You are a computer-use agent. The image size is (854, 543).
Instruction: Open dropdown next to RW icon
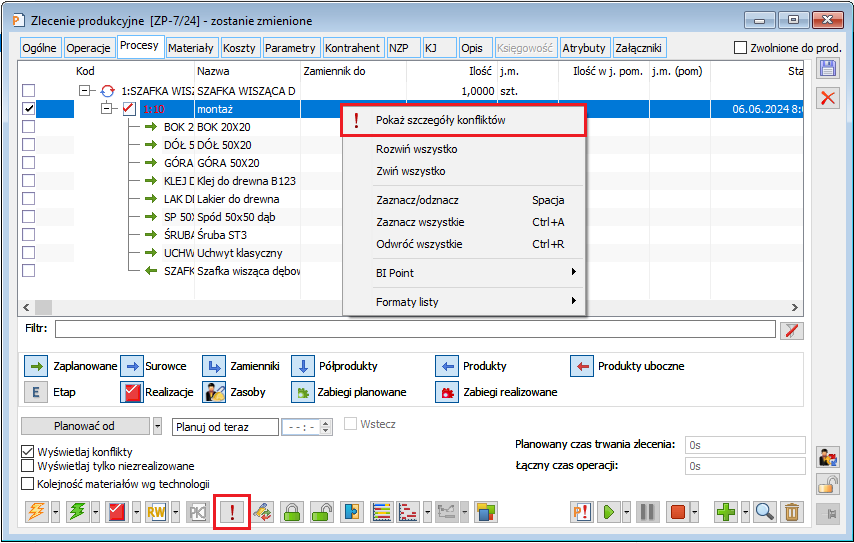point(175,512)
